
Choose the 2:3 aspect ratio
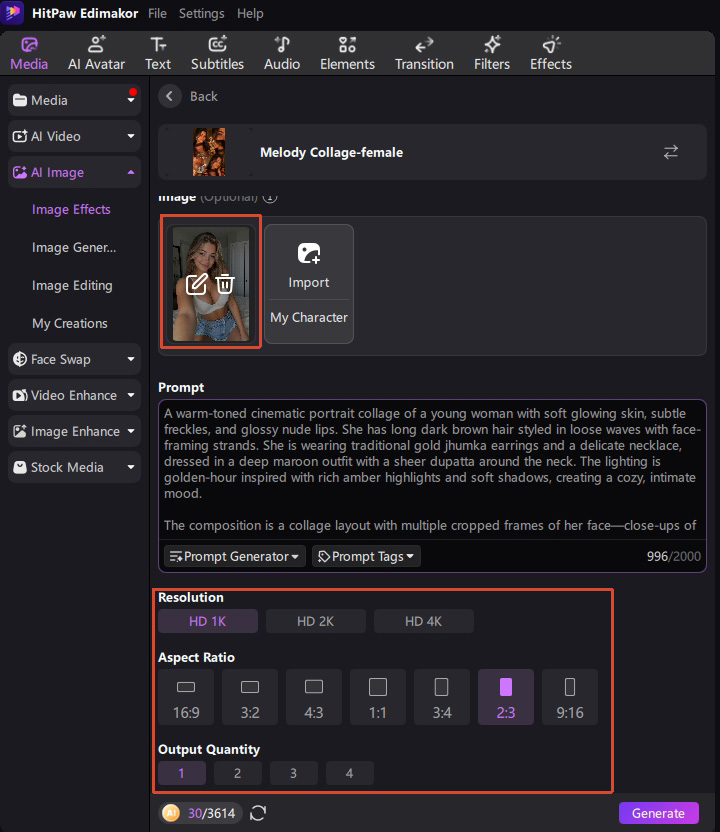point(506,697)
